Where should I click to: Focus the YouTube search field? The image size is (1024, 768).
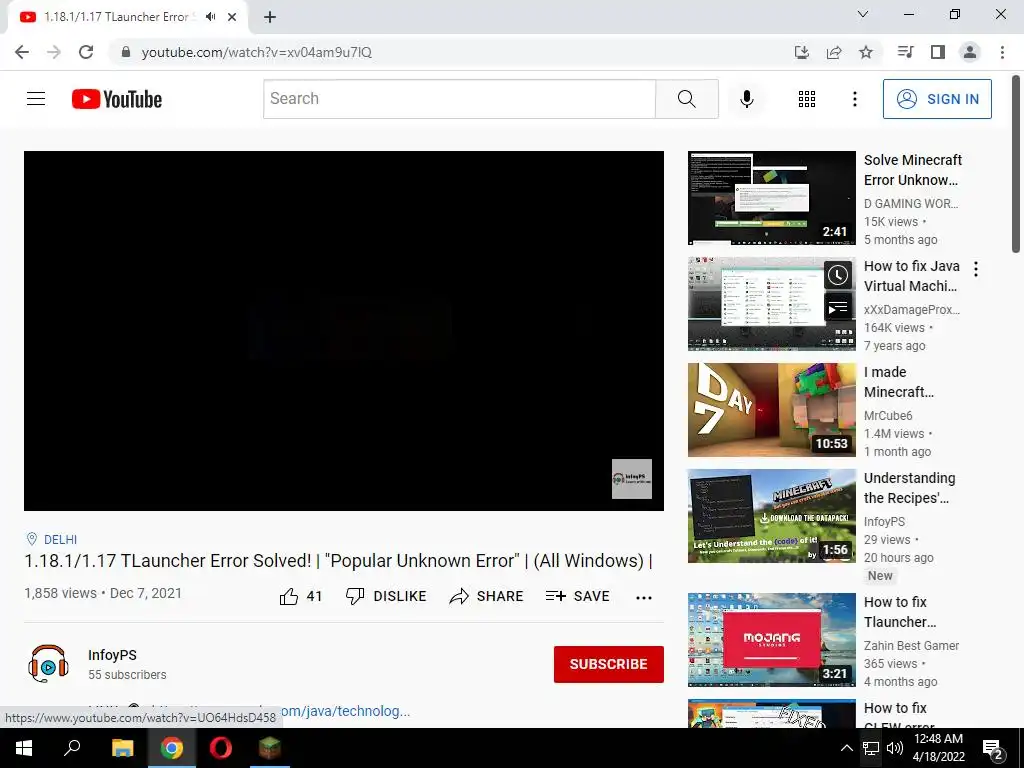[459, 99]
